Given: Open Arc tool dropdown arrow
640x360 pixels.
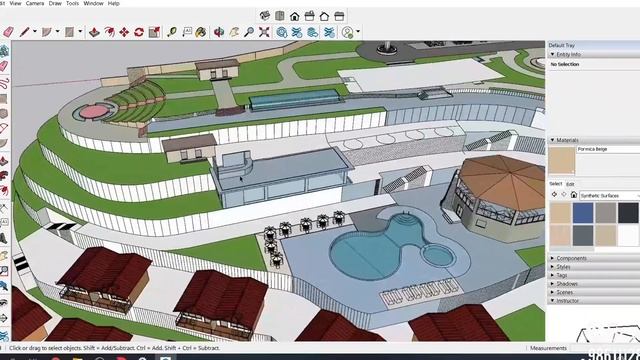Looking at the screenshot, I should tap(57, 31).
